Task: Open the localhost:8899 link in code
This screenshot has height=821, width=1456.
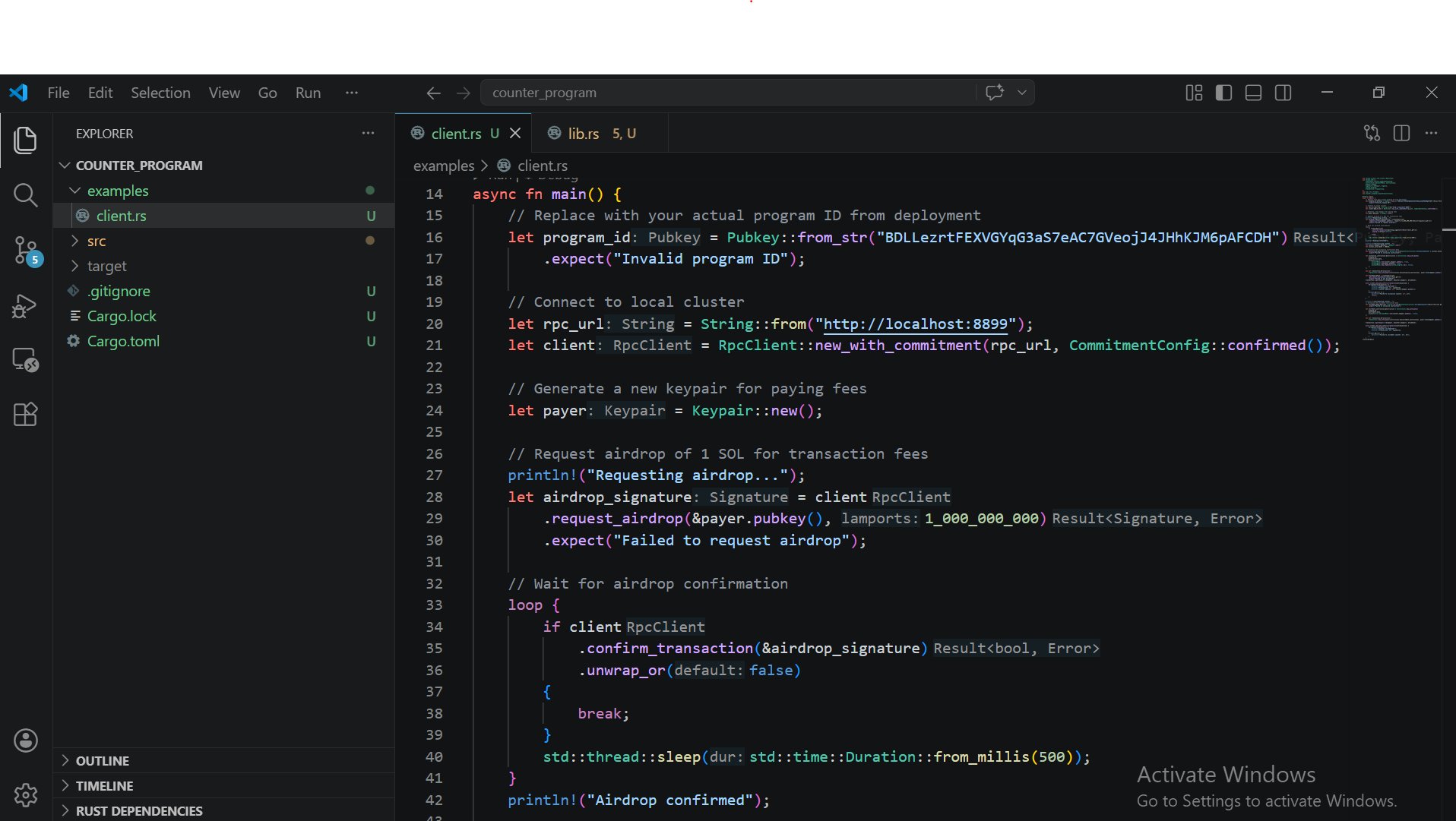Action: pos(915,324)
